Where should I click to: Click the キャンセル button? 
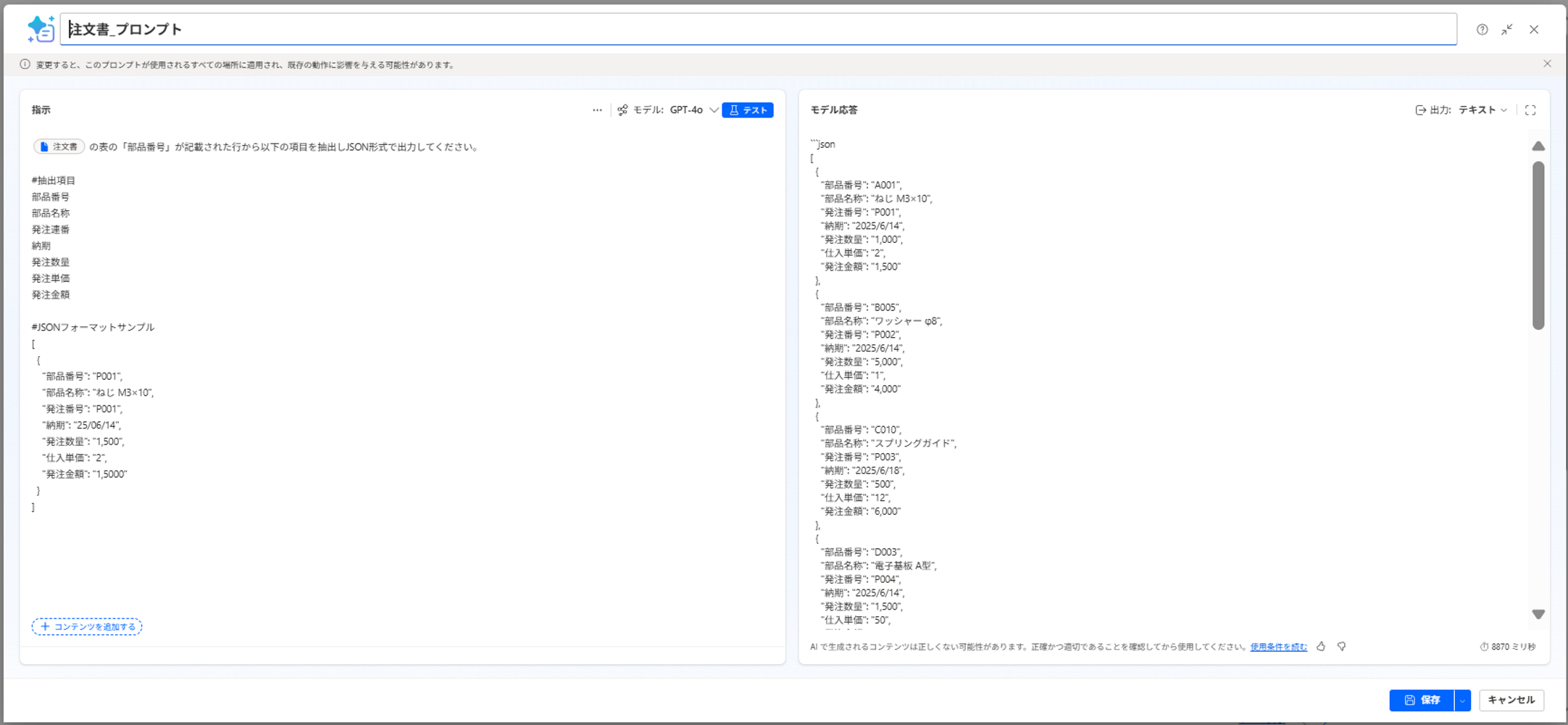pyautogui.click(x=1511, y=700)
